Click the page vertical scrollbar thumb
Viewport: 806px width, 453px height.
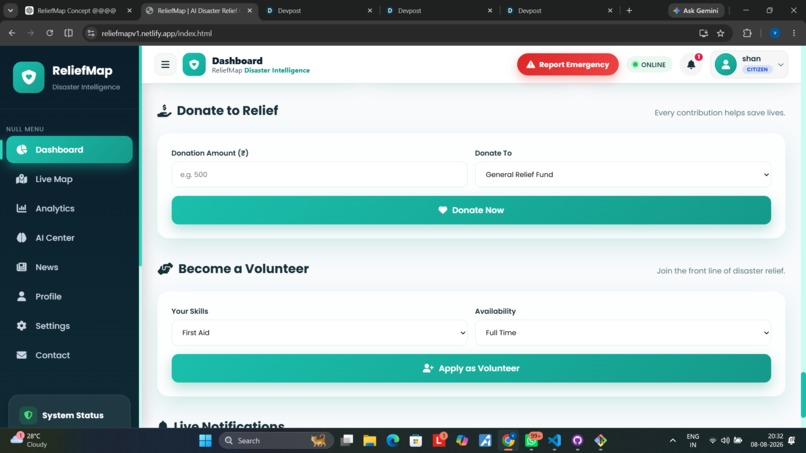tap(803, 394)
